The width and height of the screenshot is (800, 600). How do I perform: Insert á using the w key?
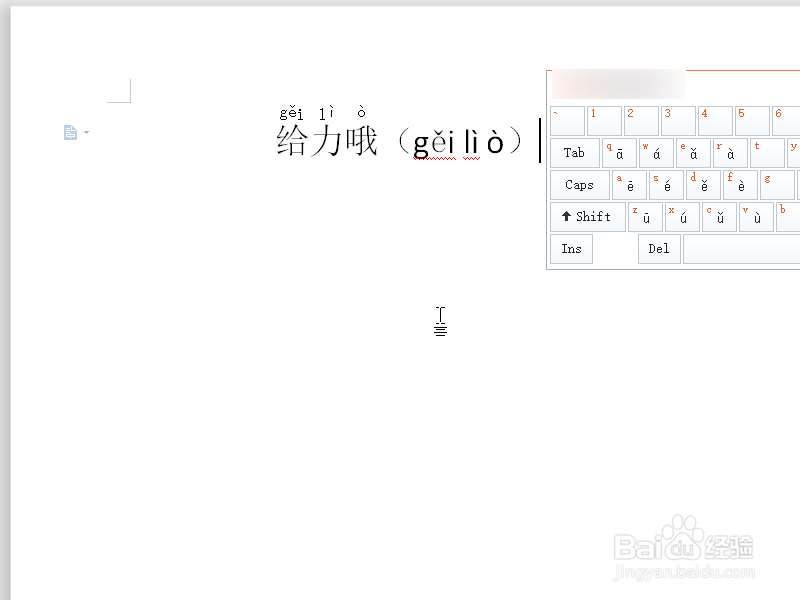tap(656, 153)
